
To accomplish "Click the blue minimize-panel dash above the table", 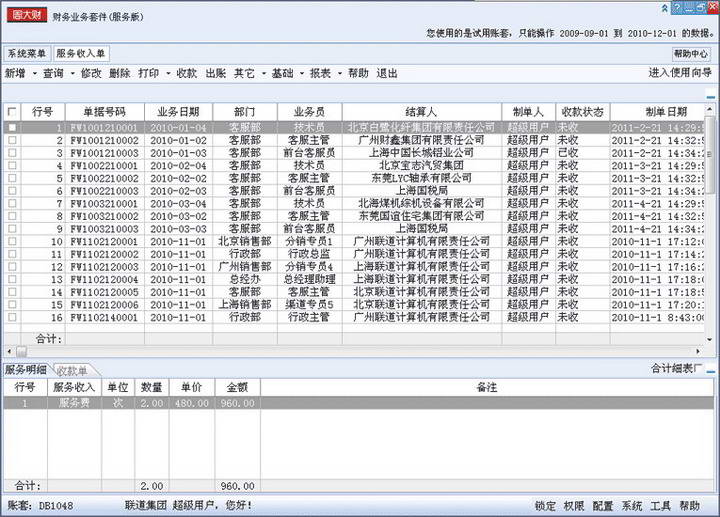I will coord(710,97).
